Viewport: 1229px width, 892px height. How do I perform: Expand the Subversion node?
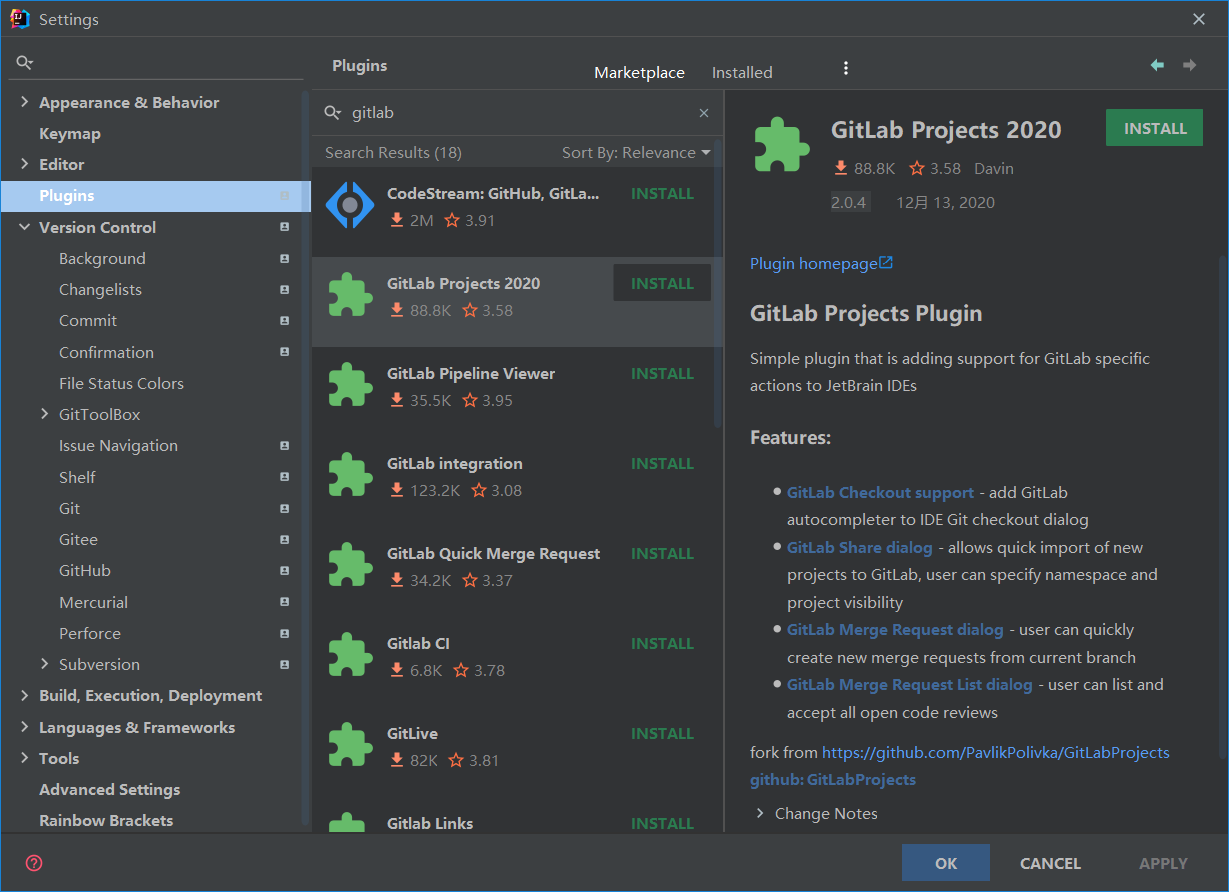pos(44,664)
